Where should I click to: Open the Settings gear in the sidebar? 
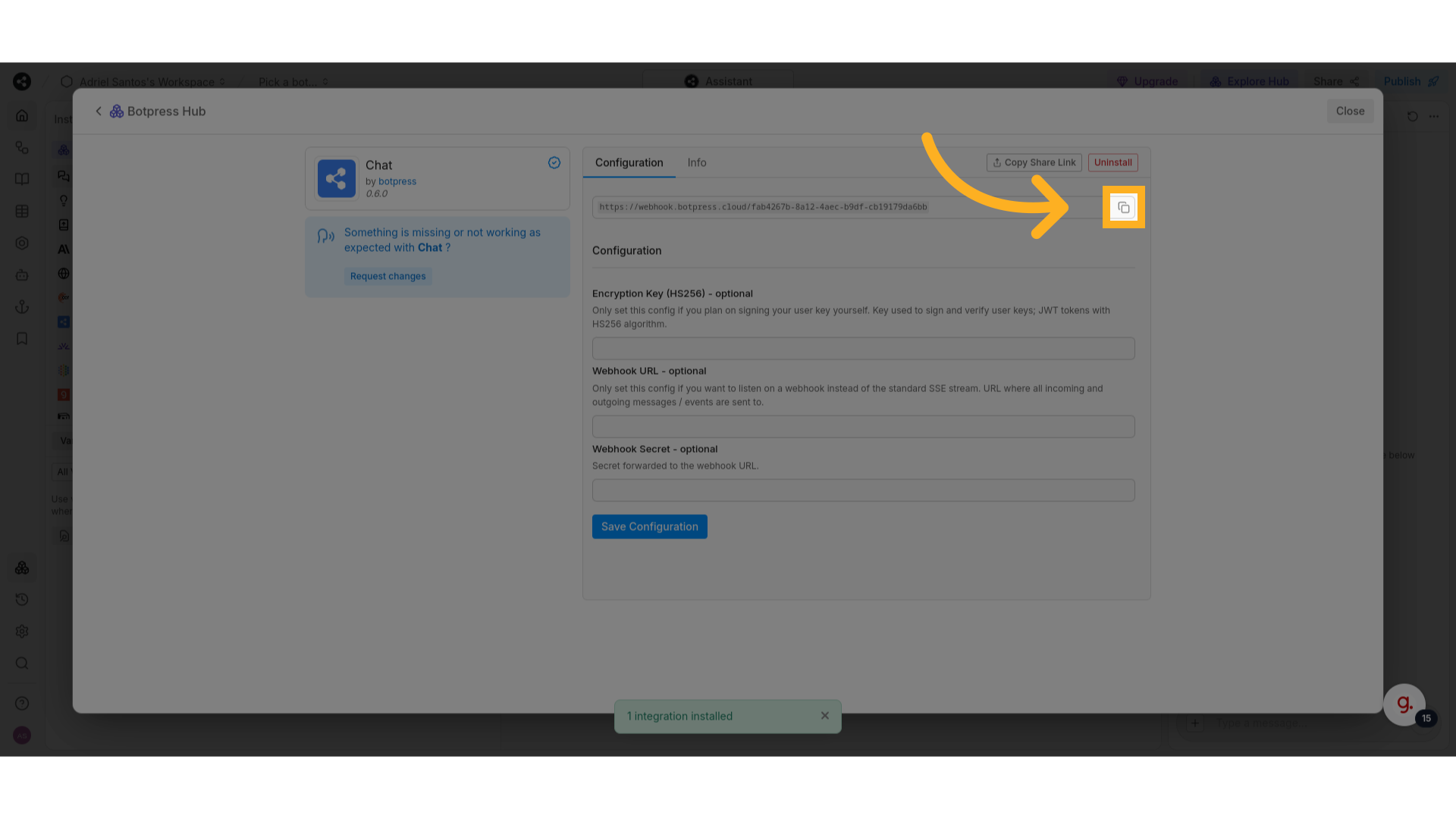pos(22,632)
